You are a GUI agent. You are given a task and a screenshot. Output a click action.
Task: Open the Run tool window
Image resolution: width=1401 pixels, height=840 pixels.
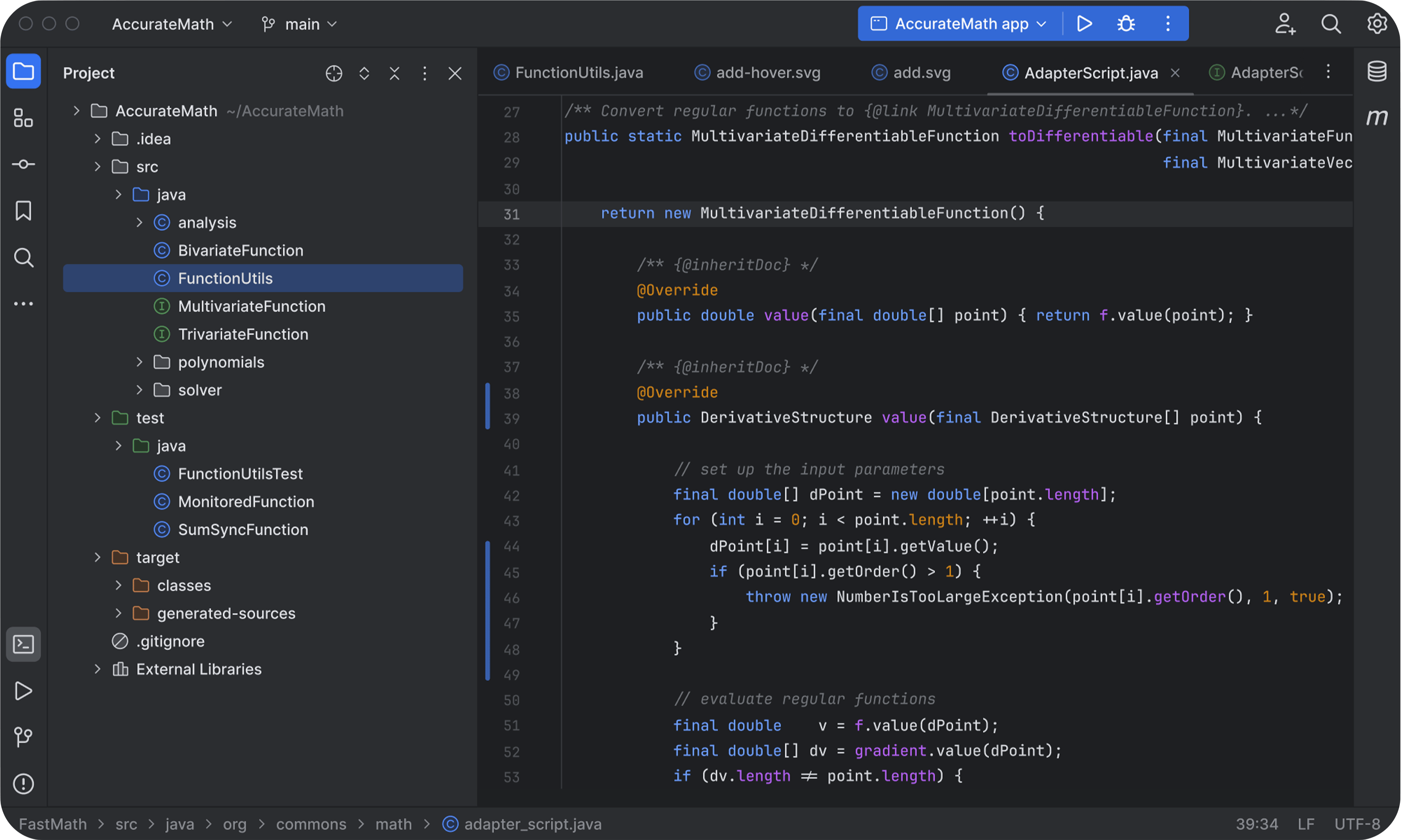(x=23, y=691)
